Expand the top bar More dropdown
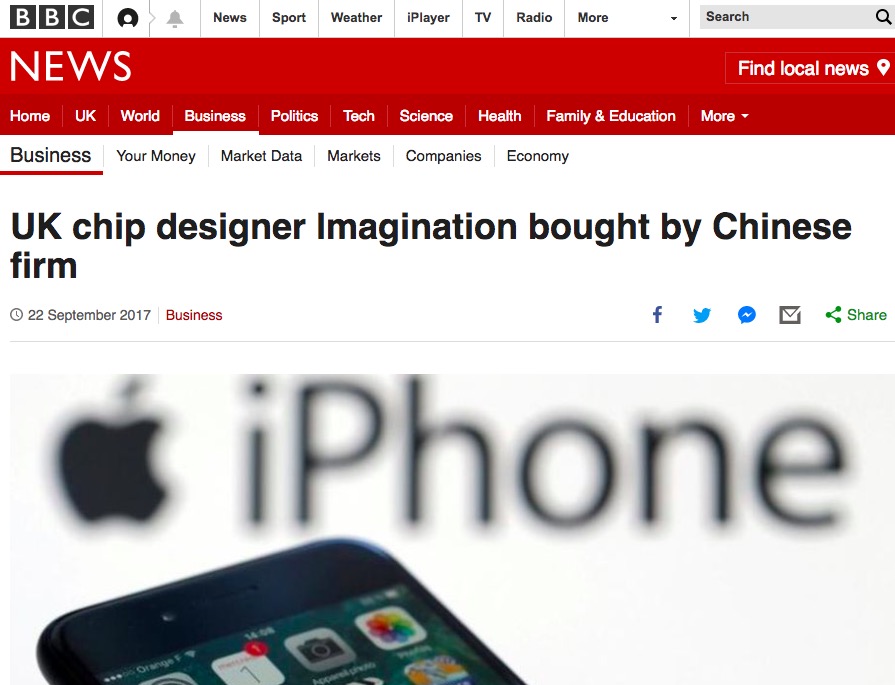 627,18
